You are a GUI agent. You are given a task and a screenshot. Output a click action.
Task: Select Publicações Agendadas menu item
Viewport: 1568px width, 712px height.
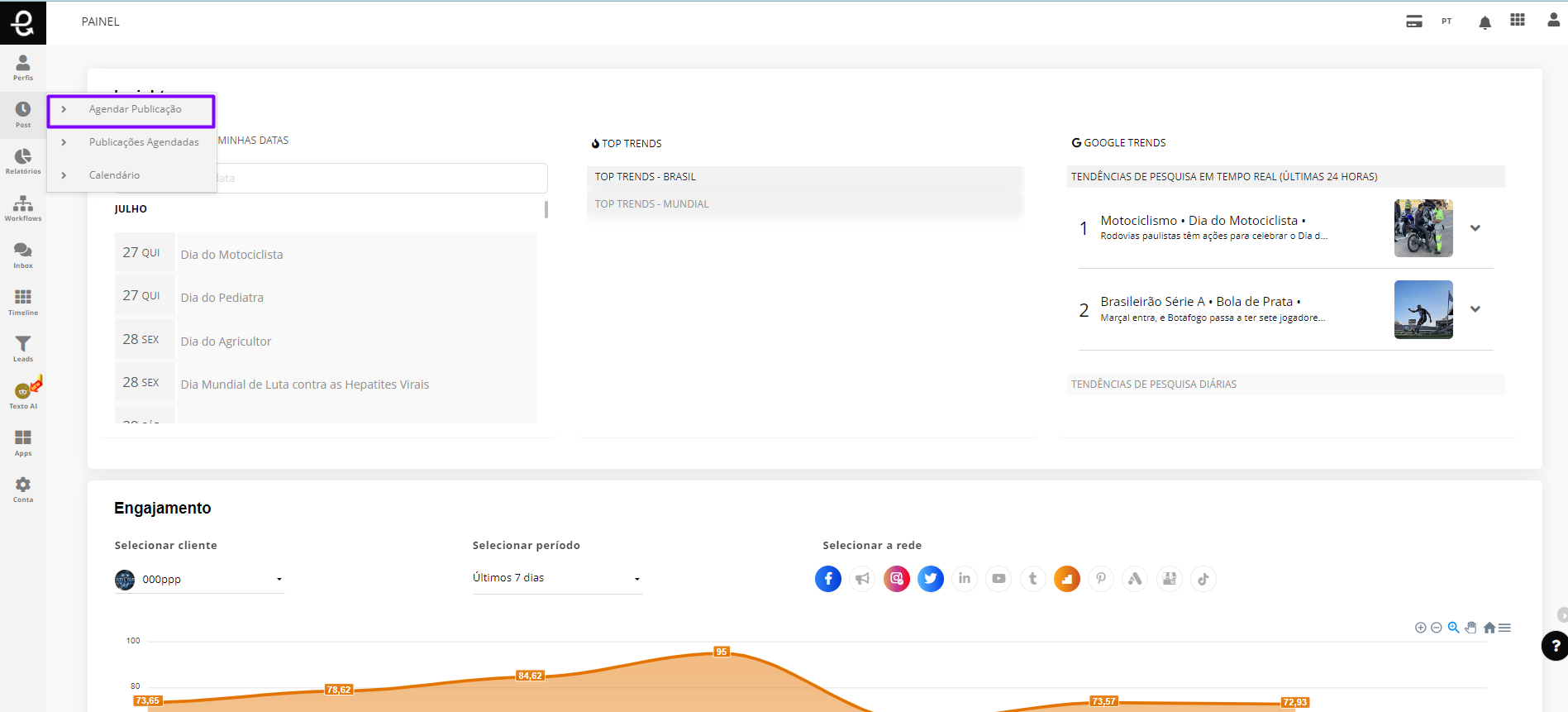pyautogui.click(x=131, y=142)
